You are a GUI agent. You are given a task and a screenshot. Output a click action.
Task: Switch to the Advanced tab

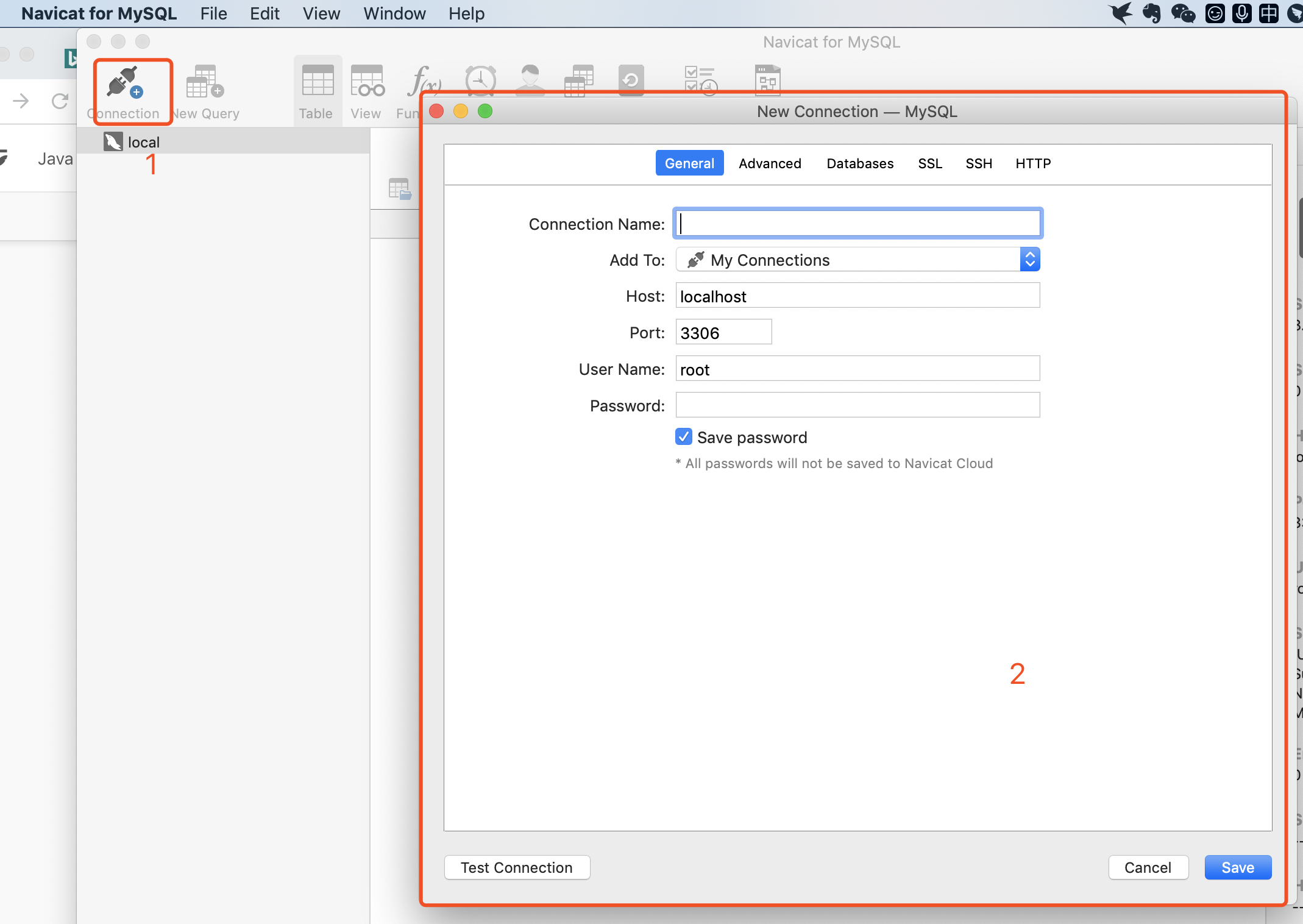click(770, 163)
